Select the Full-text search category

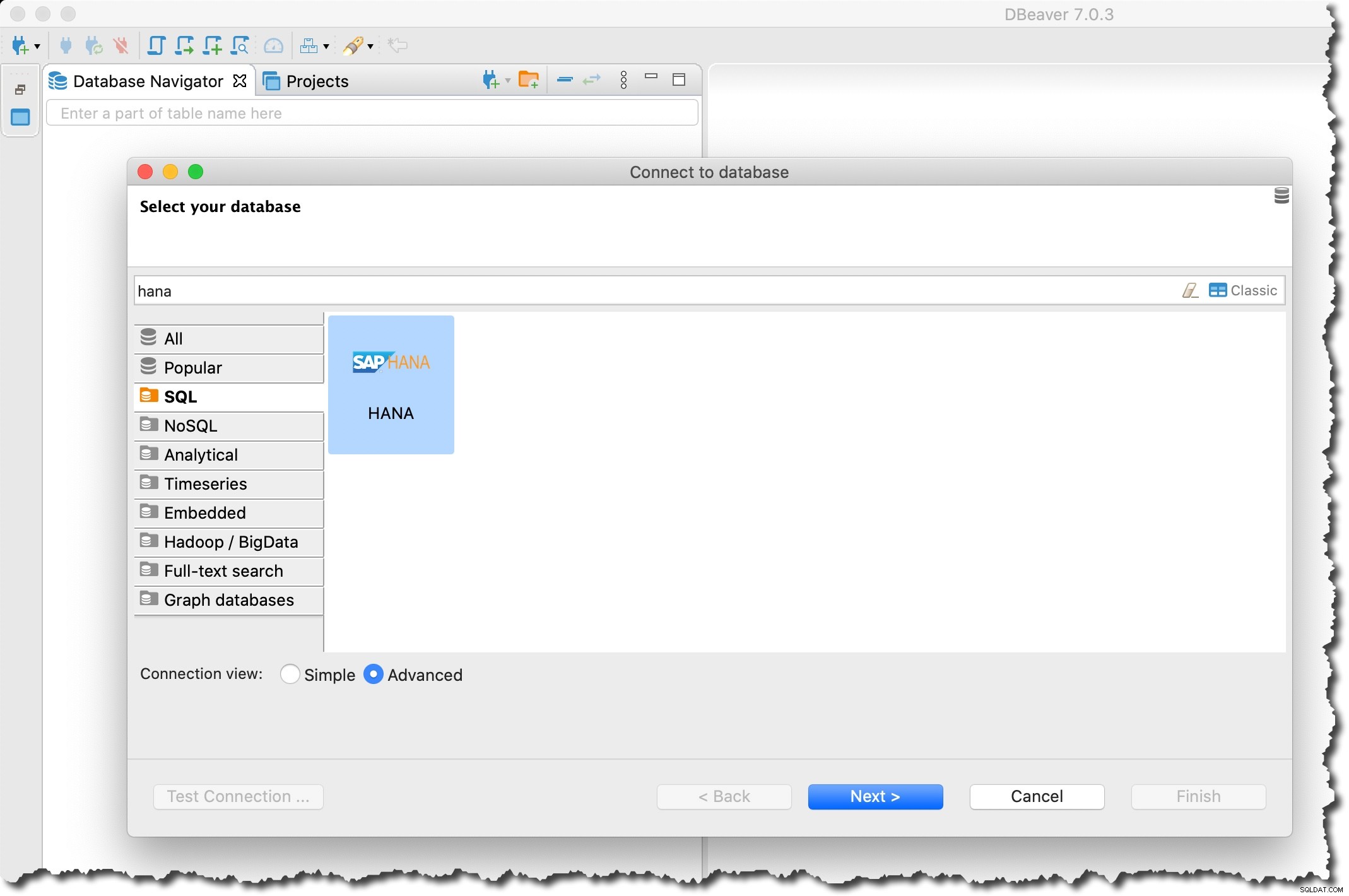point(229,571)
